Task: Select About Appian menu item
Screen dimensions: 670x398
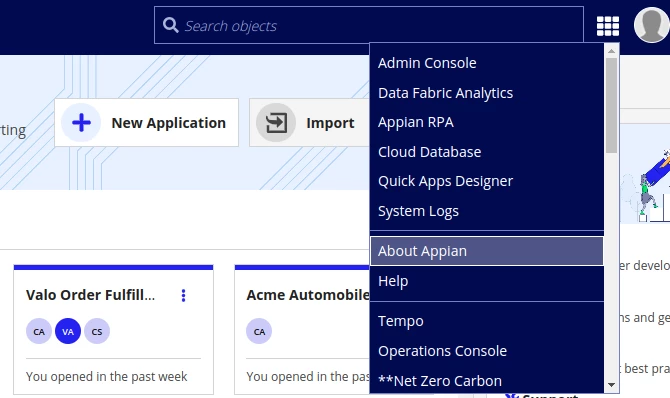Action: click(x=487, y=251)
